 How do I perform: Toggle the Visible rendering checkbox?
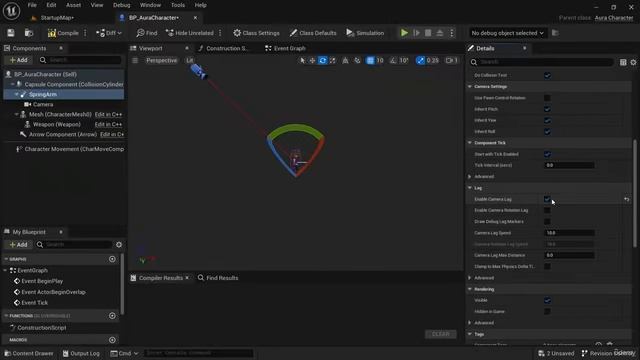click(547, 300)
